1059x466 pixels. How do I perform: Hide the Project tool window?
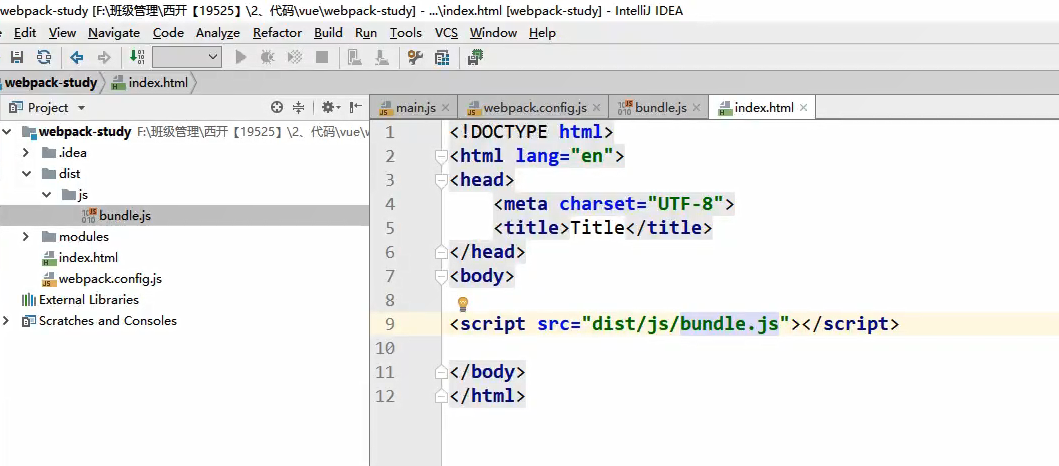coord(356,107)
